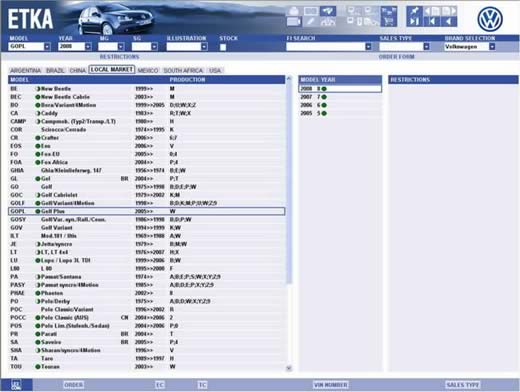The image size is (520, 392).
Task: Click the model list vertical scrollbar thumb
Action: pyautogui.click(x=289, y=183)
